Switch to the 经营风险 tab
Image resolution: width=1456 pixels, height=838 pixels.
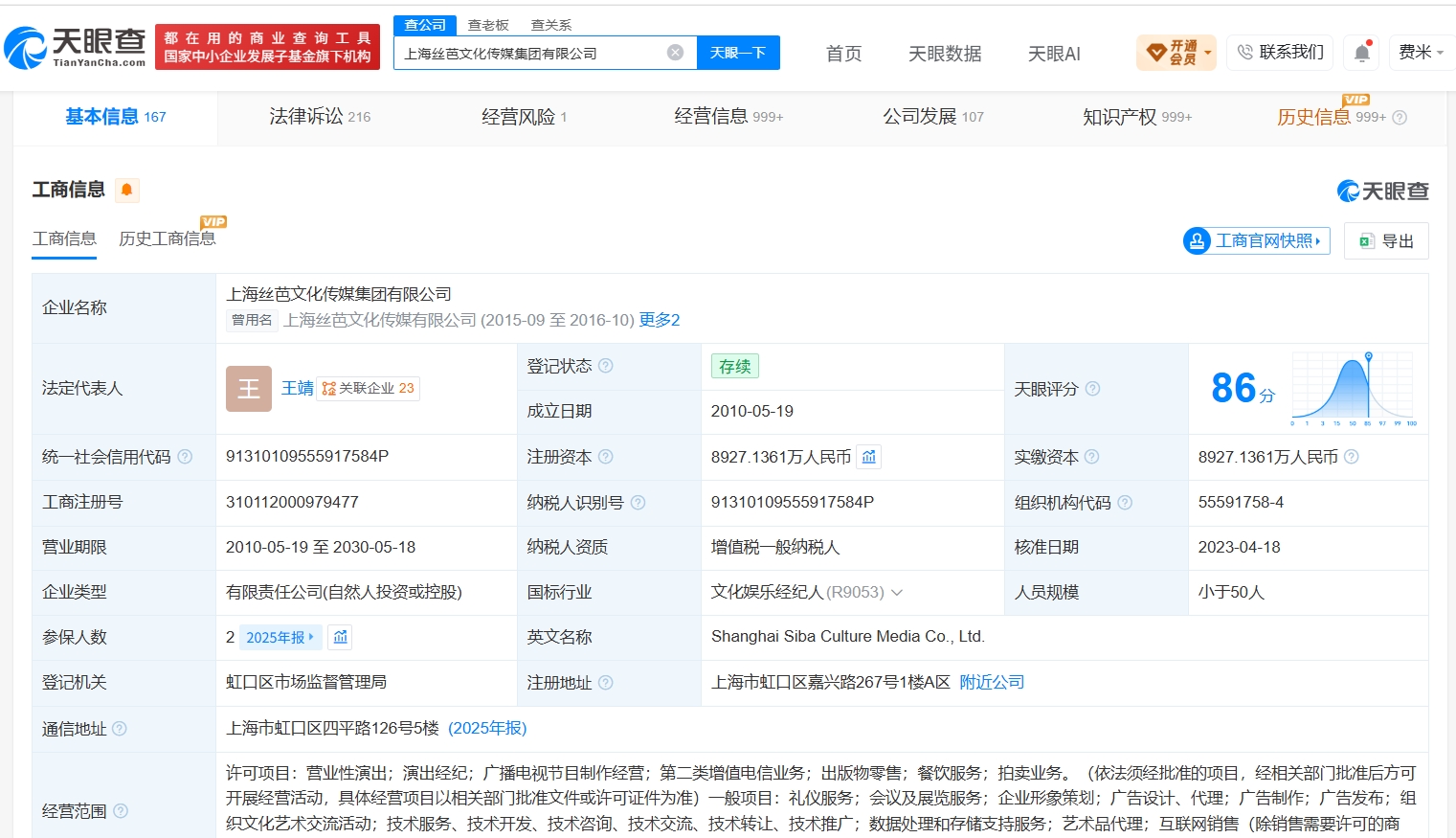pyautogui.click(x=524, y=117)
